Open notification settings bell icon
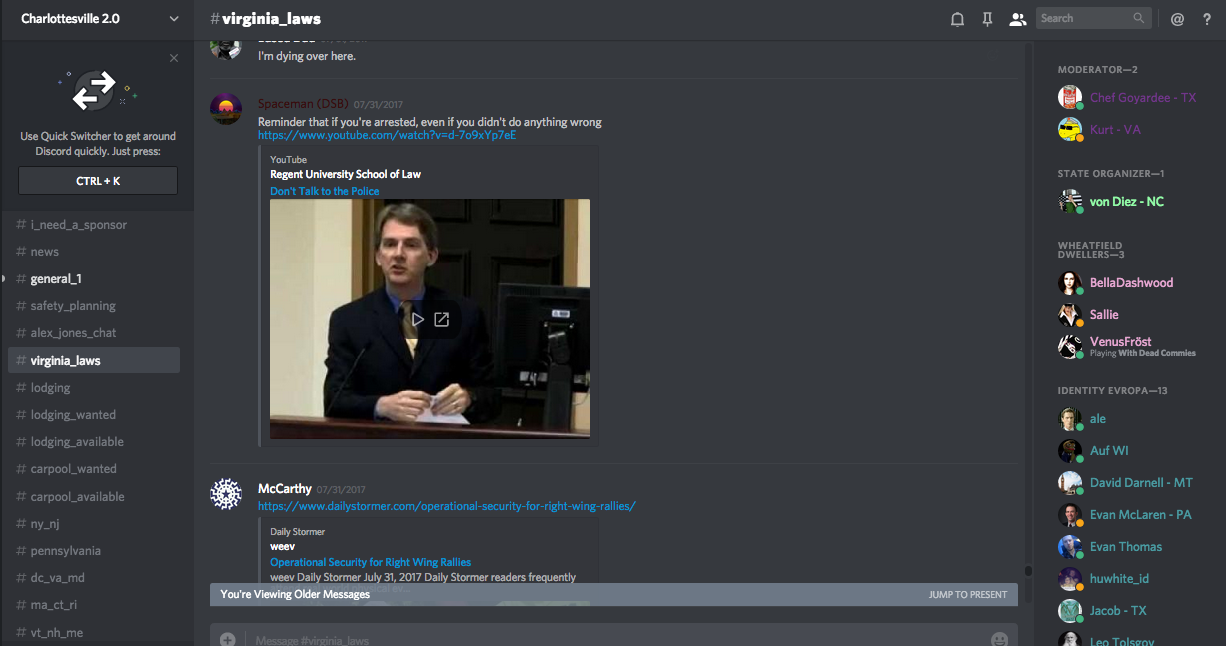 957,19
